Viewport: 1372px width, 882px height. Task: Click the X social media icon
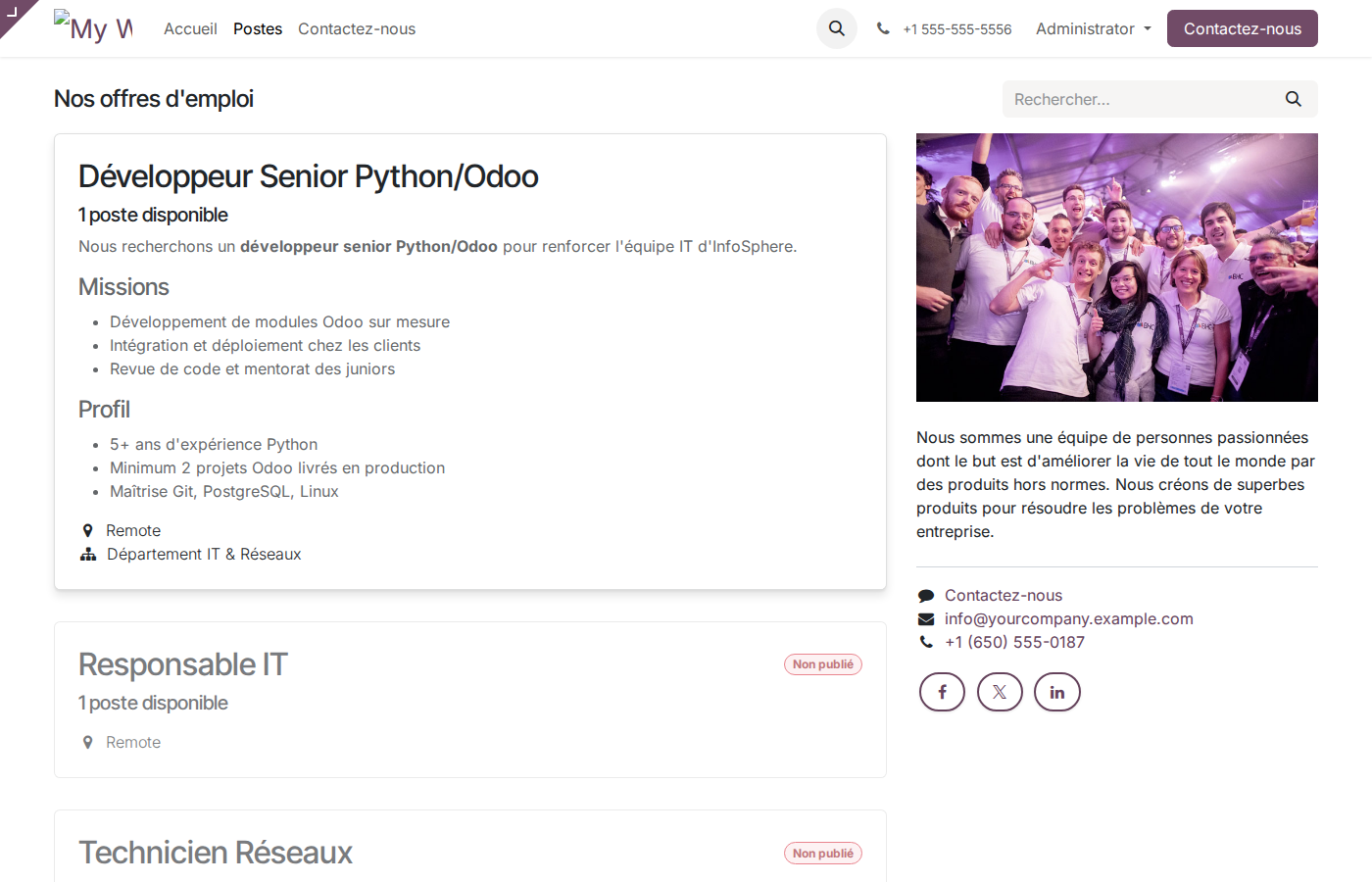[1000, 692]
